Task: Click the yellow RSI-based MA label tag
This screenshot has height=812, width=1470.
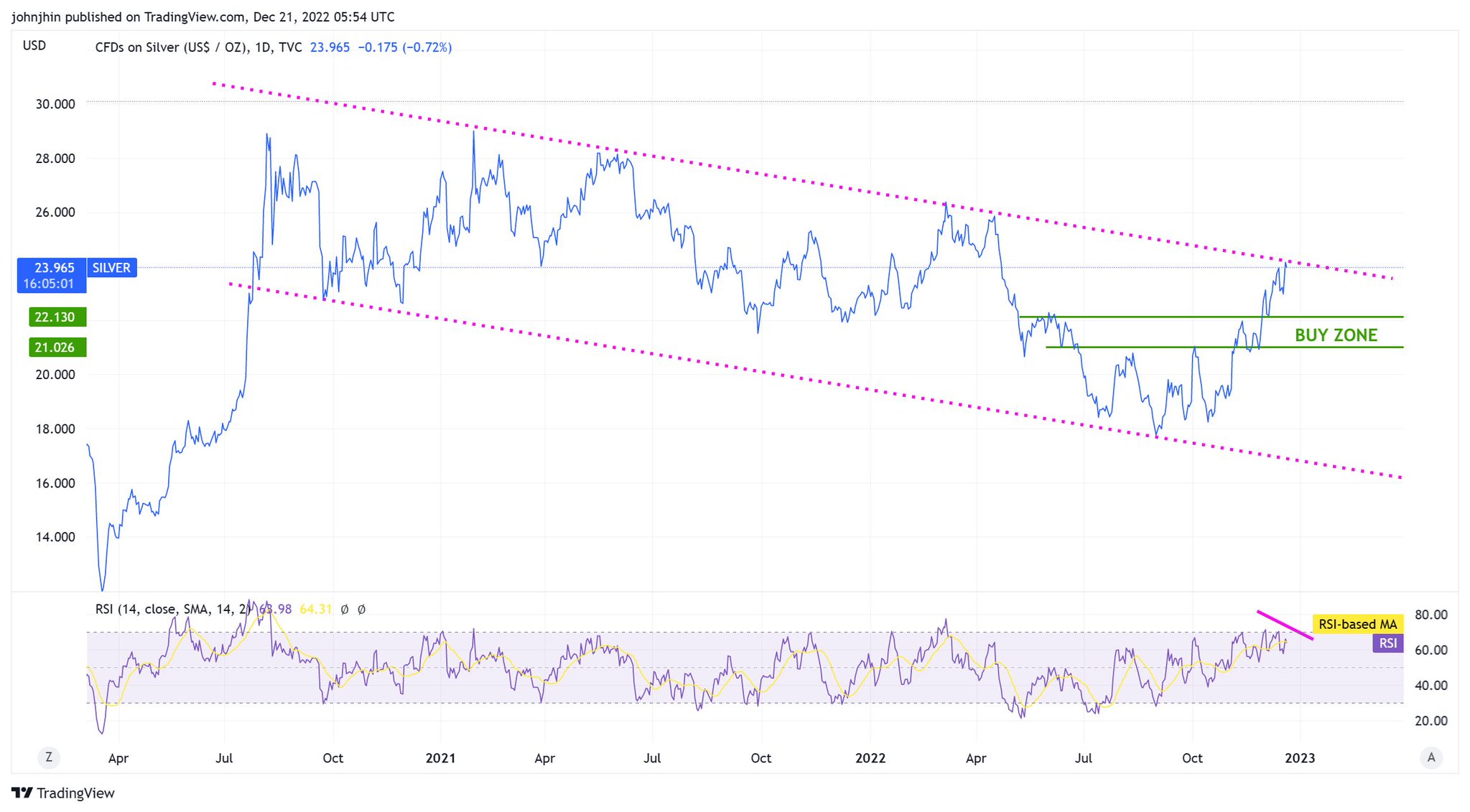Action: [x=1357, y=624]
